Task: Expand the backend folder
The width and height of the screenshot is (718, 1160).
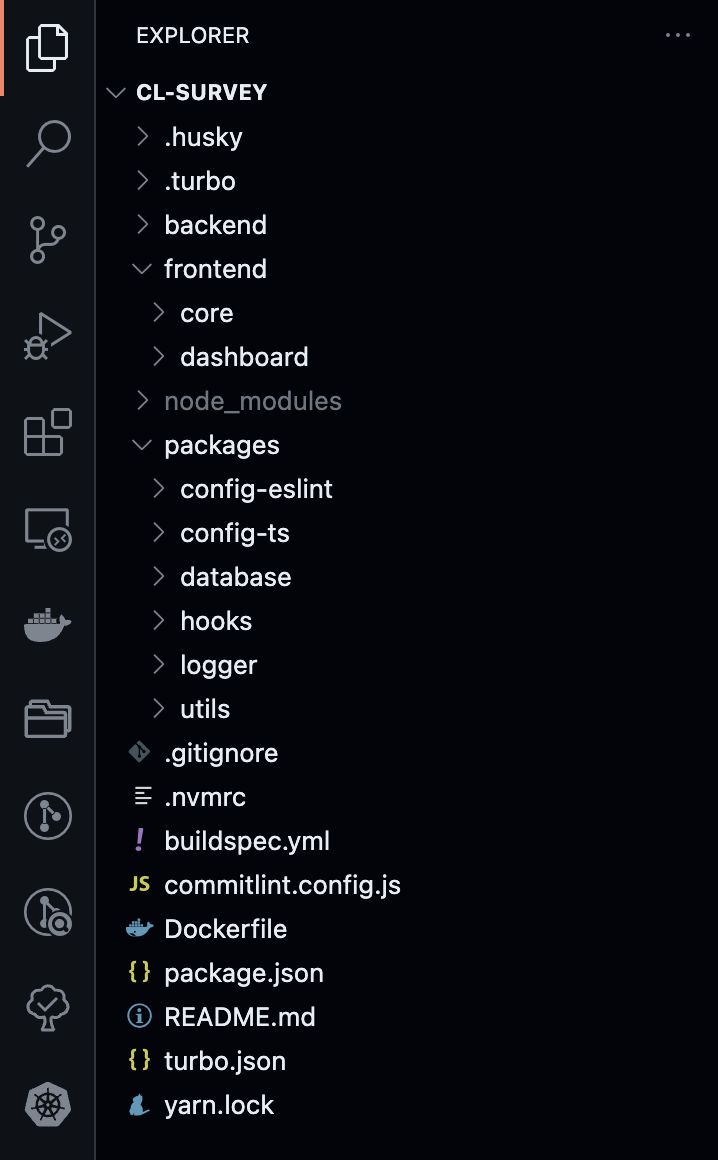Action: coord(215,225)
